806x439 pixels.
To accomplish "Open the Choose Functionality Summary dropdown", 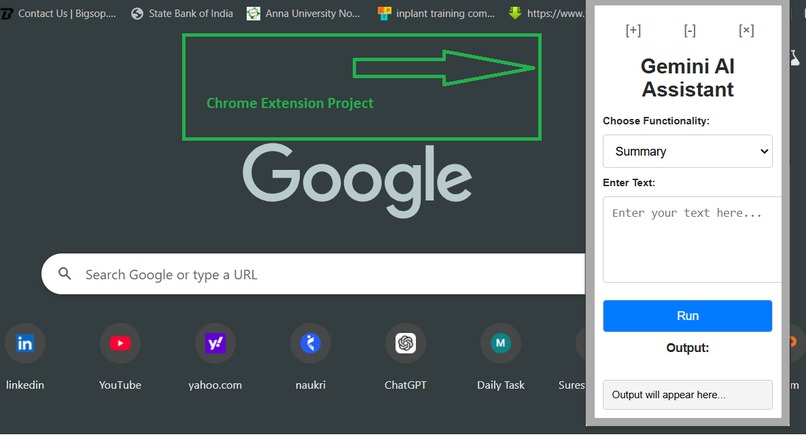I will coord(687,151).
